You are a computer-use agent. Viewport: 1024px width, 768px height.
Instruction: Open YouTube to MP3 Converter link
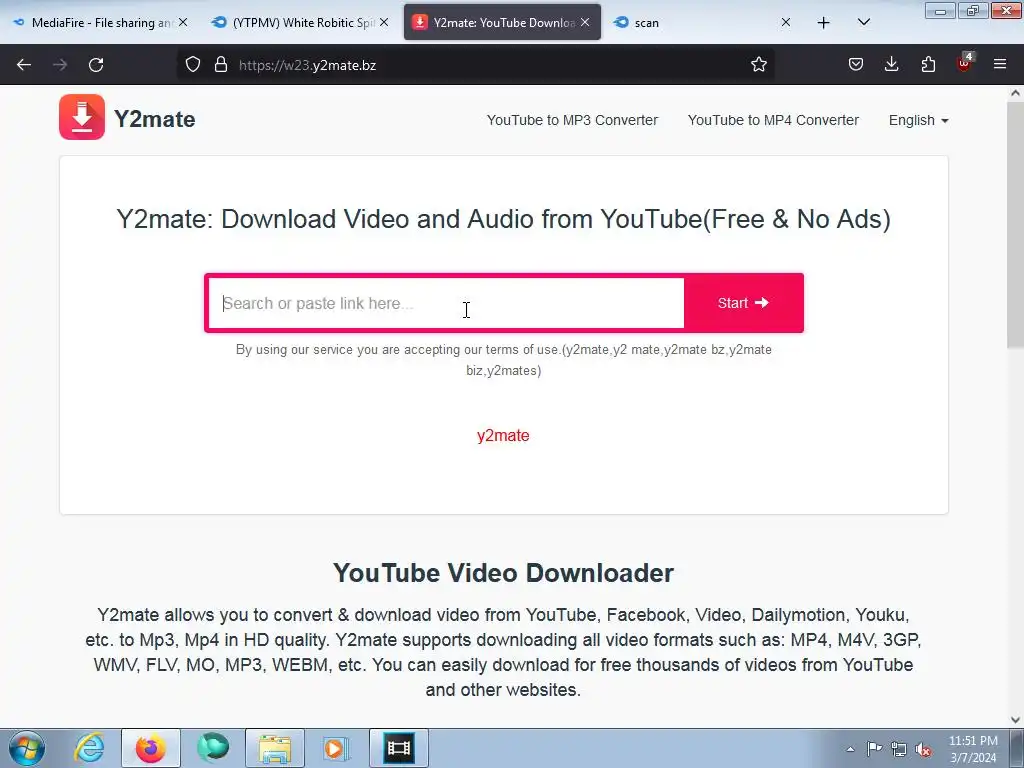[572, 120]
